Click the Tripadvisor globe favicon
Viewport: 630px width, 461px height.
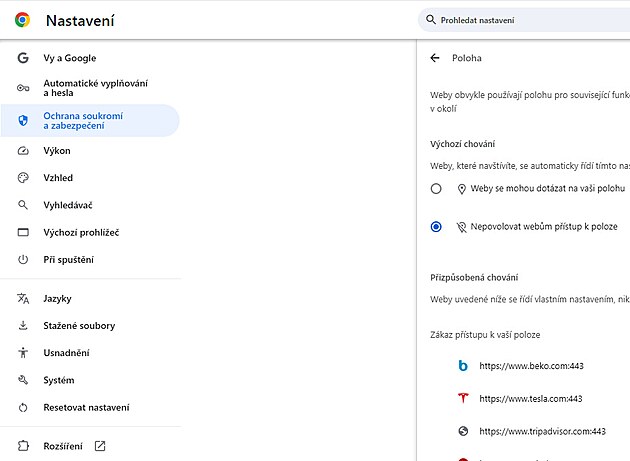(x=463, y=431)
